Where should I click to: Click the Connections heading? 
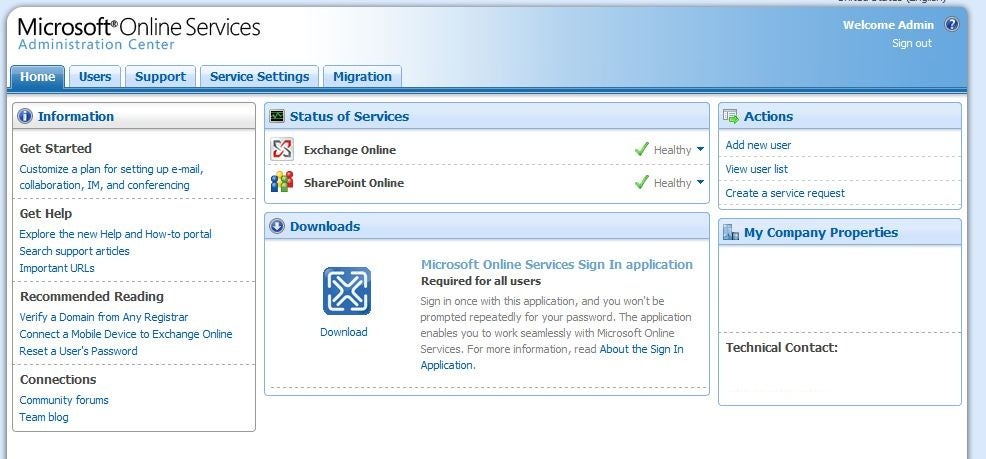tap(58, 379)
